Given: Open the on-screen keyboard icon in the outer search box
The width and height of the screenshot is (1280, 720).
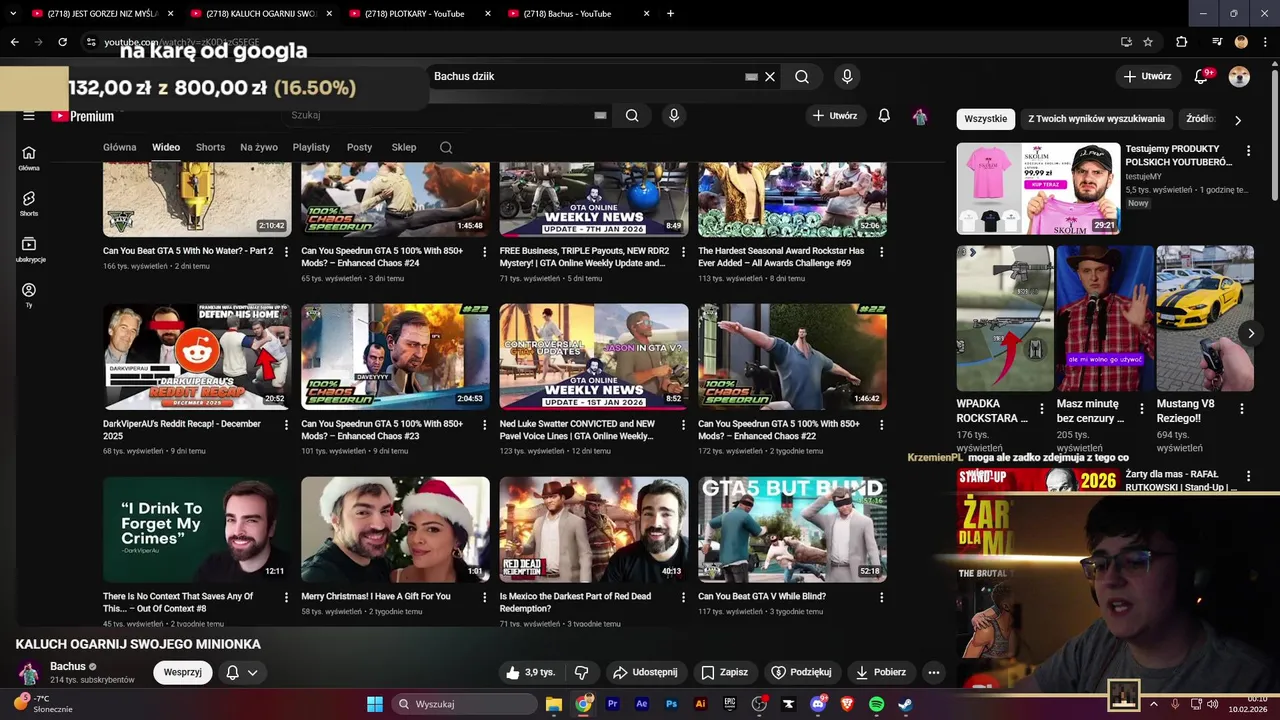Looking at the screenshot, I should [x=751, y=76].
